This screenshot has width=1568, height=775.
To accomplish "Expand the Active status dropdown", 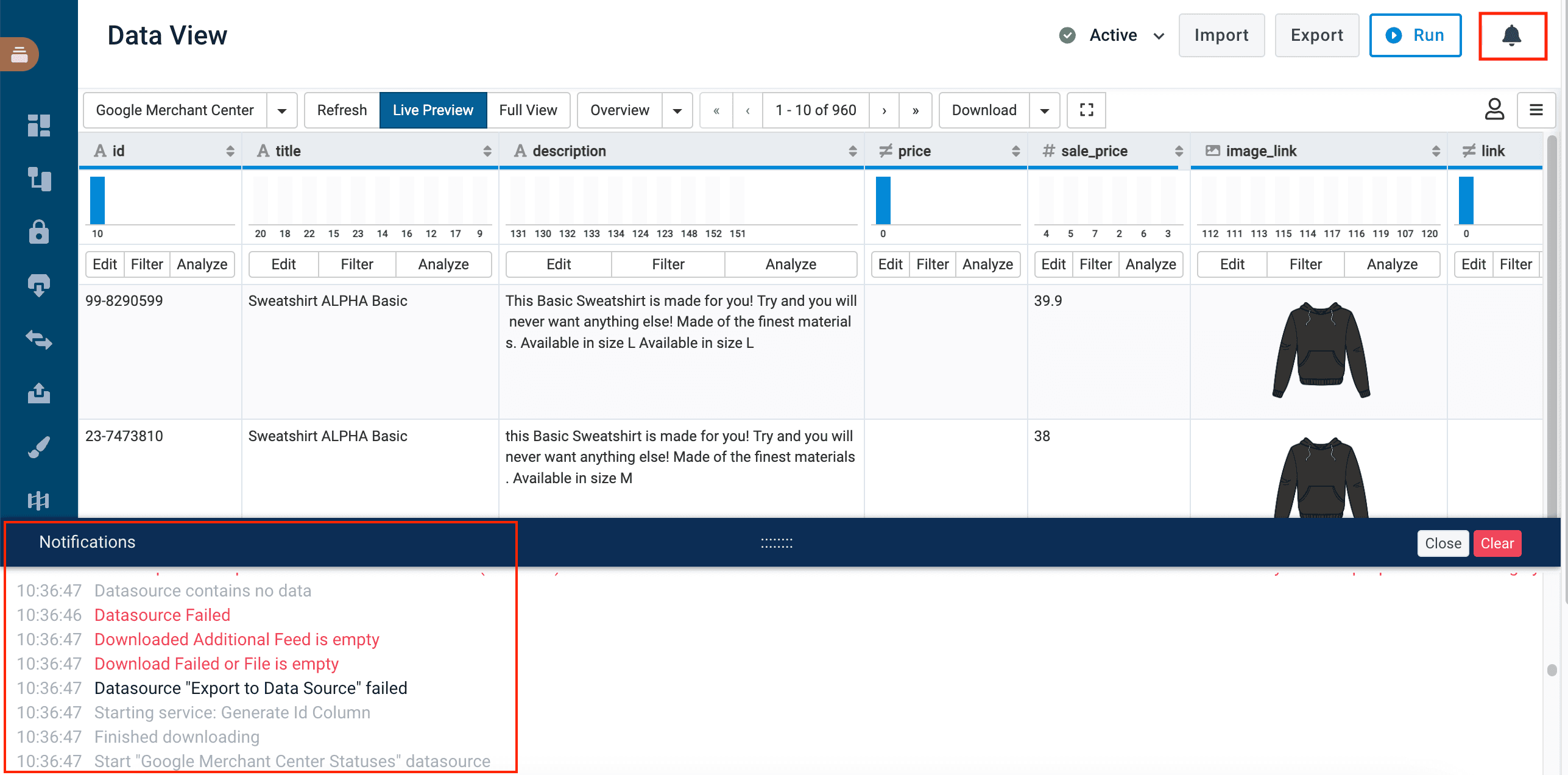I will coord(1158,36).
